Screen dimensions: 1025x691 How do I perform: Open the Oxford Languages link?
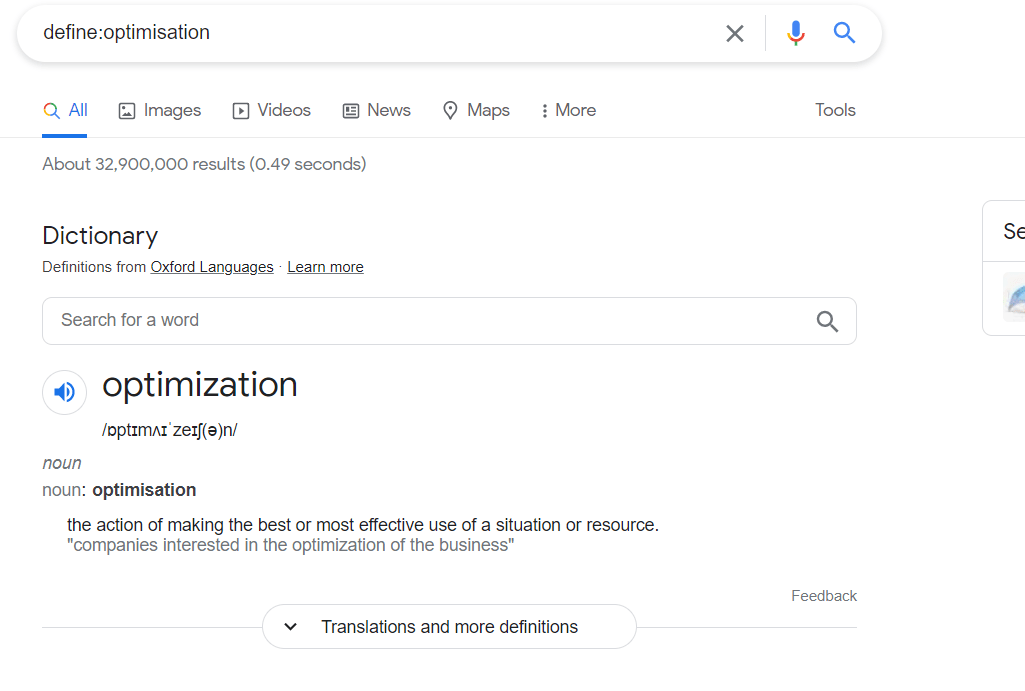(211, 267)
